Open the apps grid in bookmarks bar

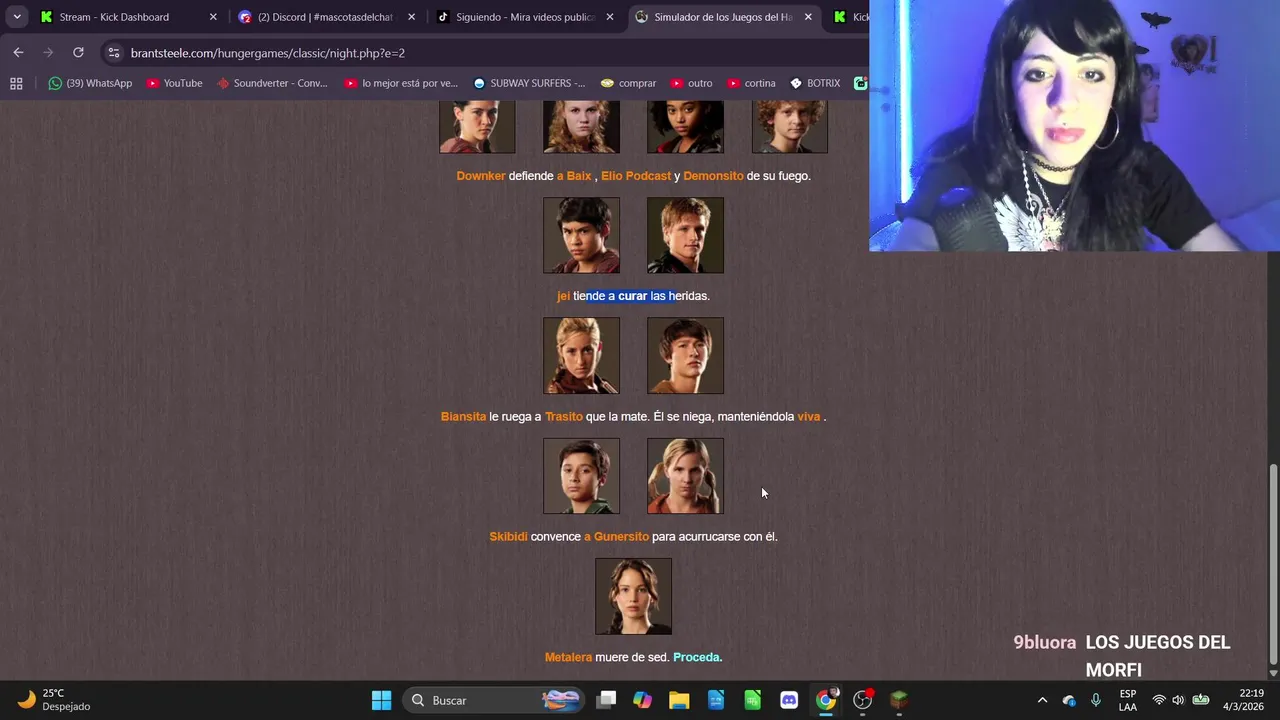(x=16, y=83)
